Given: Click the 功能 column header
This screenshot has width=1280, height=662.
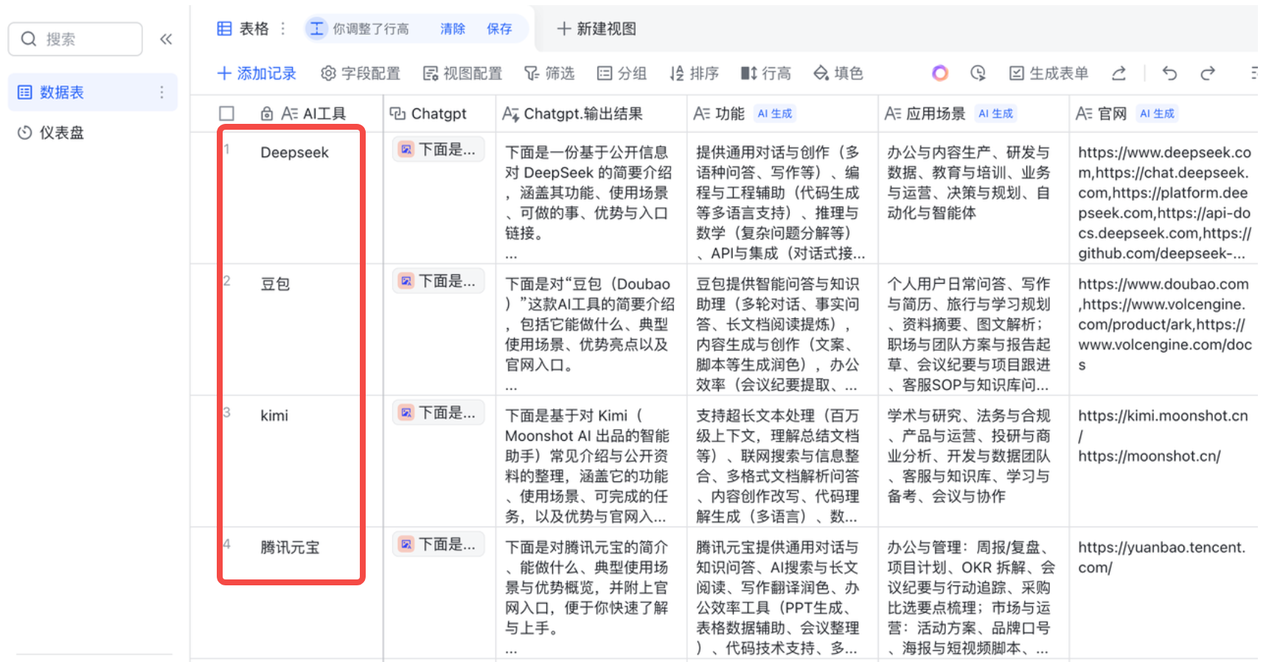Looking at the screenshot, I should click(x=783, y=114).
